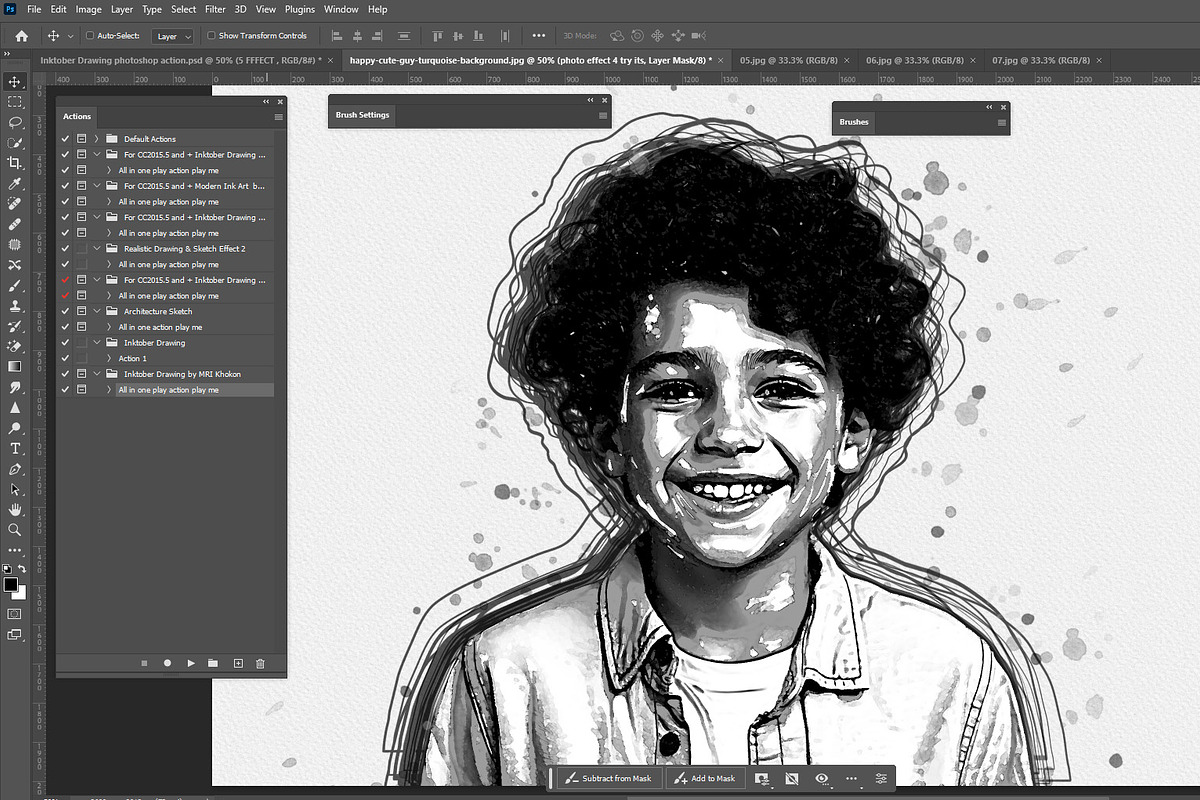Open options bar three-dots align menu

pos(539,36)
